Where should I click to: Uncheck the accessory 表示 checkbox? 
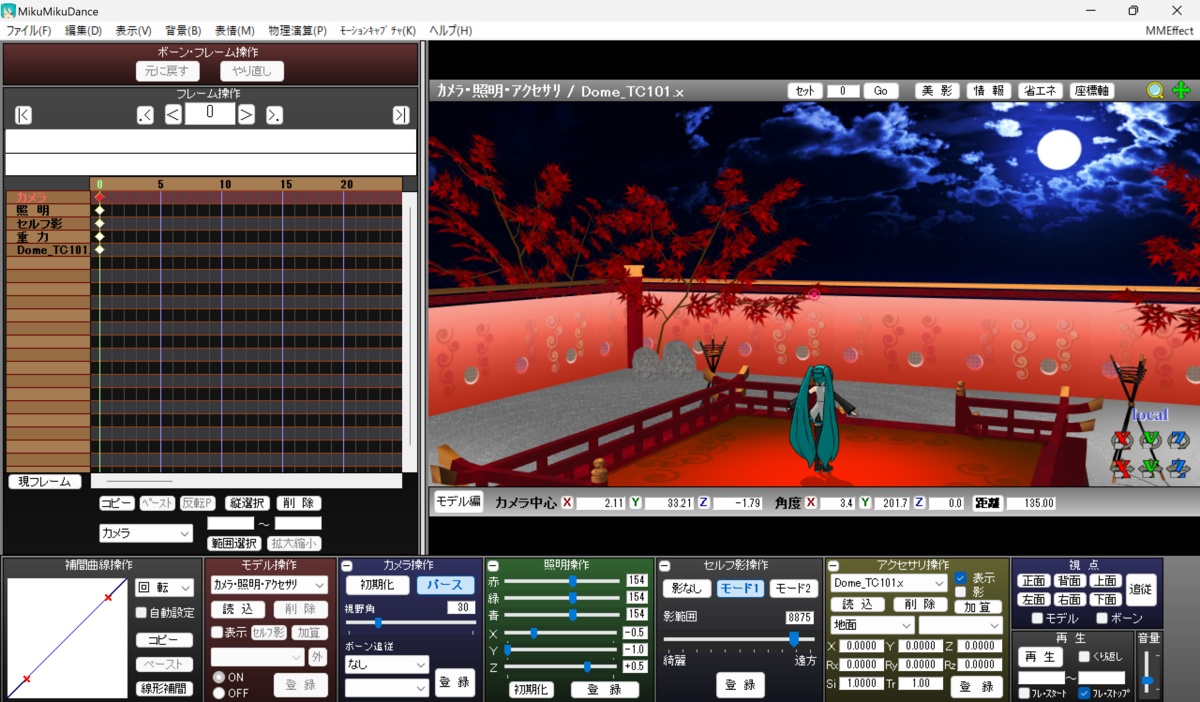tap(960, 578)
